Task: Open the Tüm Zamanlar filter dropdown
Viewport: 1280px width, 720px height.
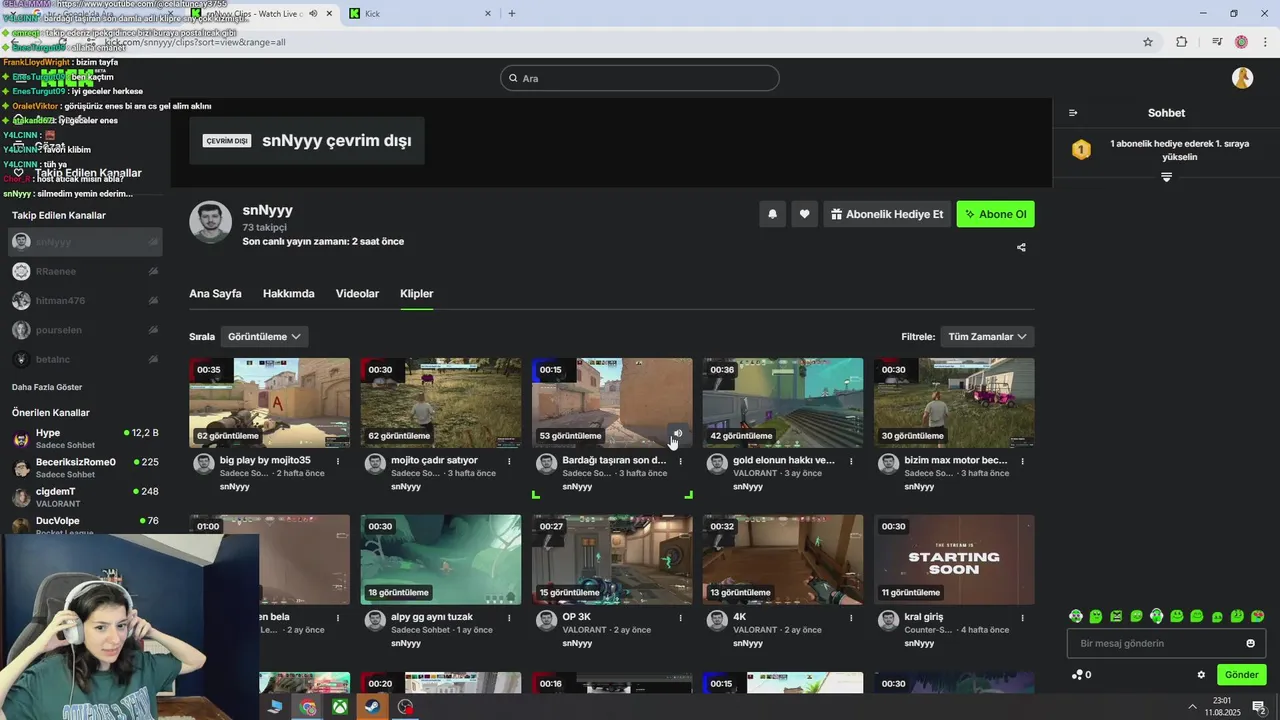Action: click(987, 337)
